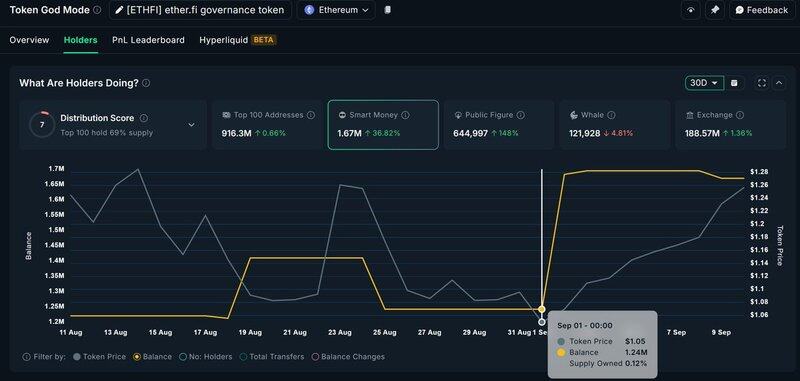The width and height of the screenshot is (800, 381).
Task: Click the Top 100 Addresses ID card icon
Action: 226,115
